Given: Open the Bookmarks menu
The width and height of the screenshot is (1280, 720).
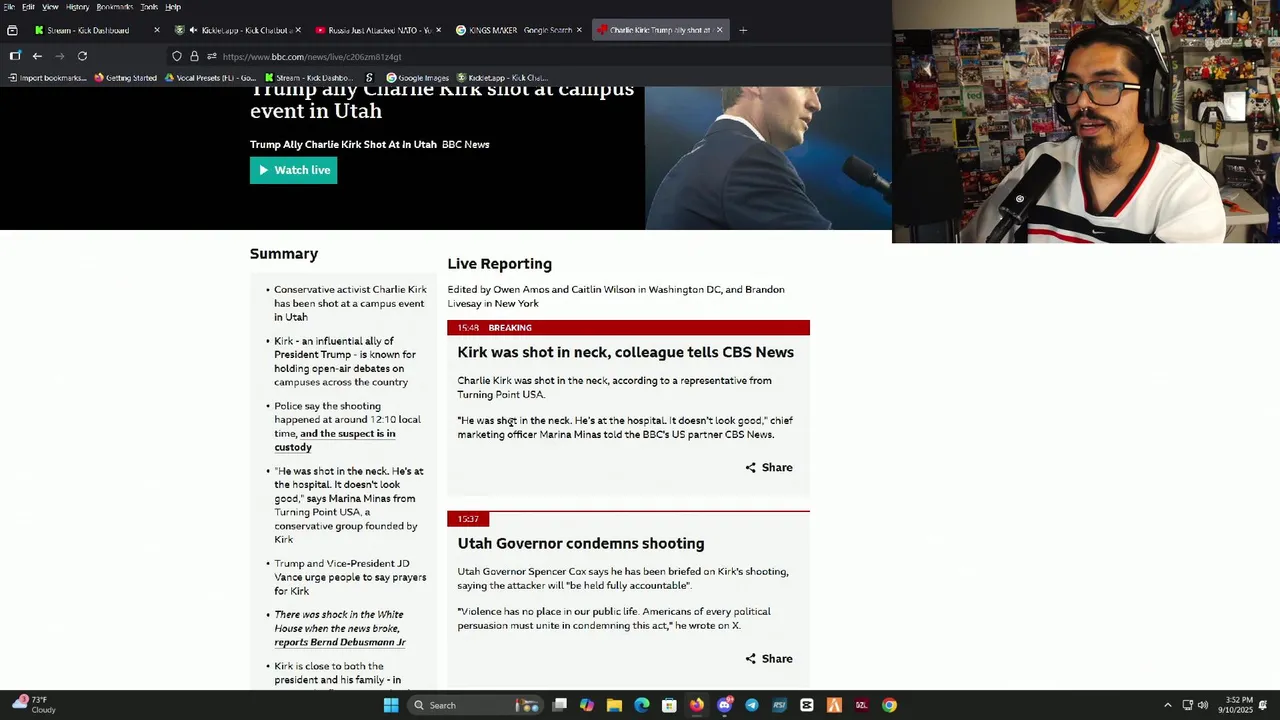Looking at the screenshot, I should [114, 7].
